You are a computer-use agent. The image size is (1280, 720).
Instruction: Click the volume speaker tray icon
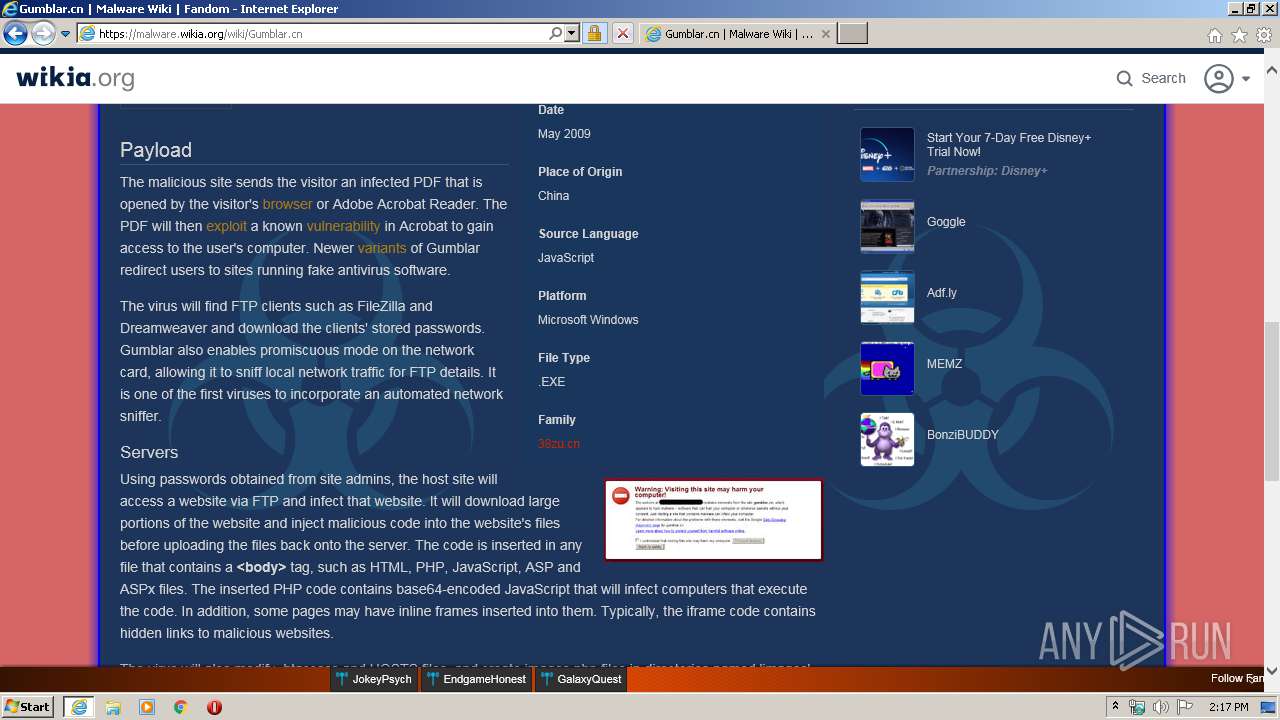(1160, 707)
